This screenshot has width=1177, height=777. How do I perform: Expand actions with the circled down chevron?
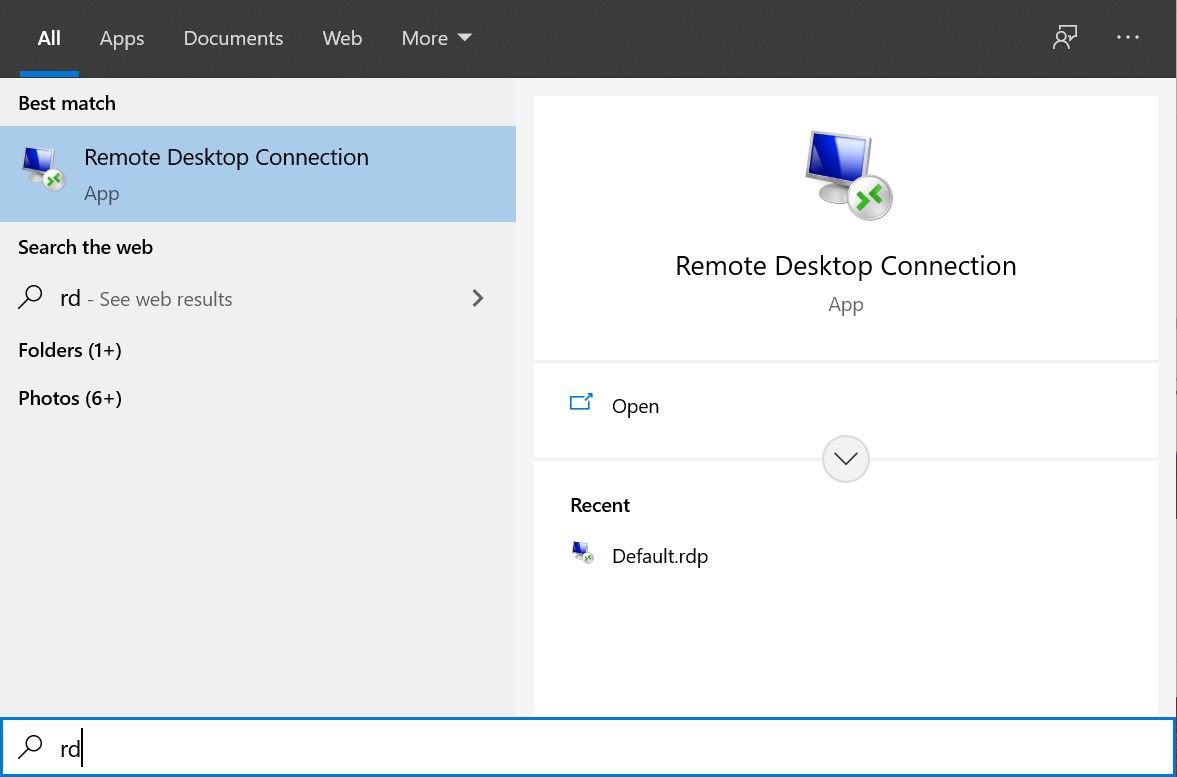pos(846,459)
